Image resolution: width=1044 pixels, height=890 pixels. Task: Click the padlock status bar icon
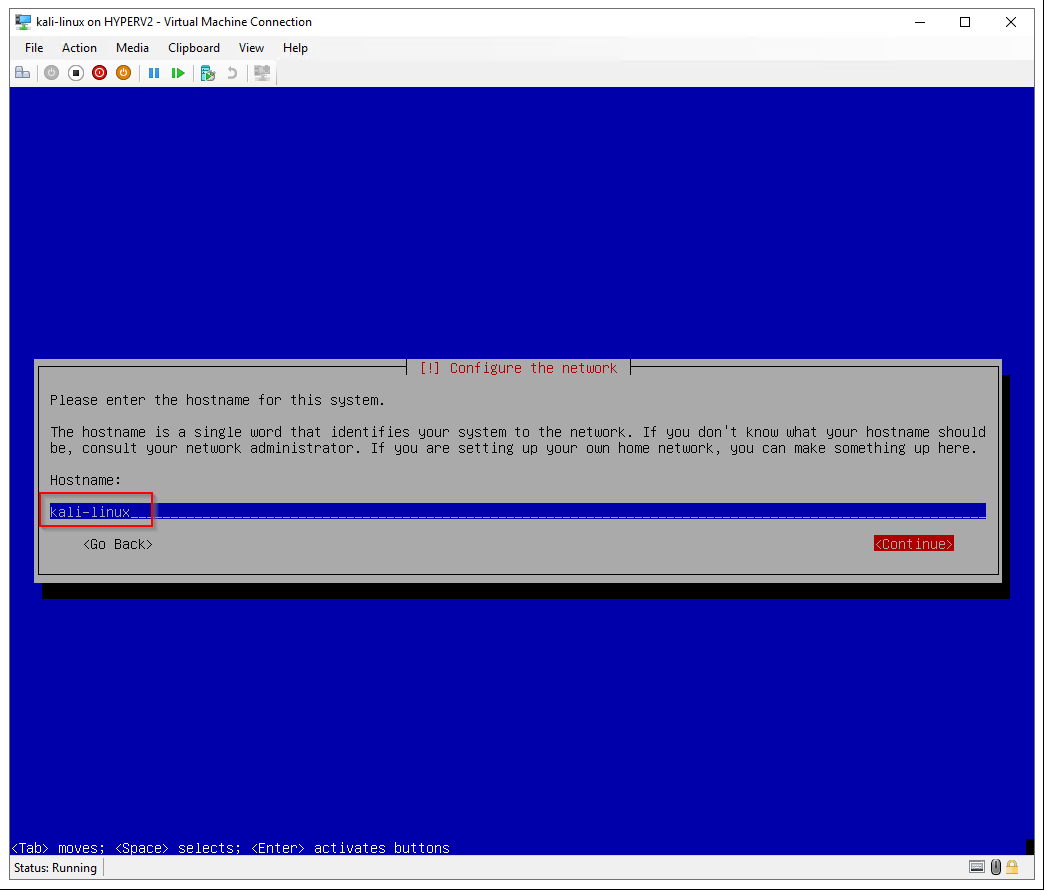point(1012,867)
